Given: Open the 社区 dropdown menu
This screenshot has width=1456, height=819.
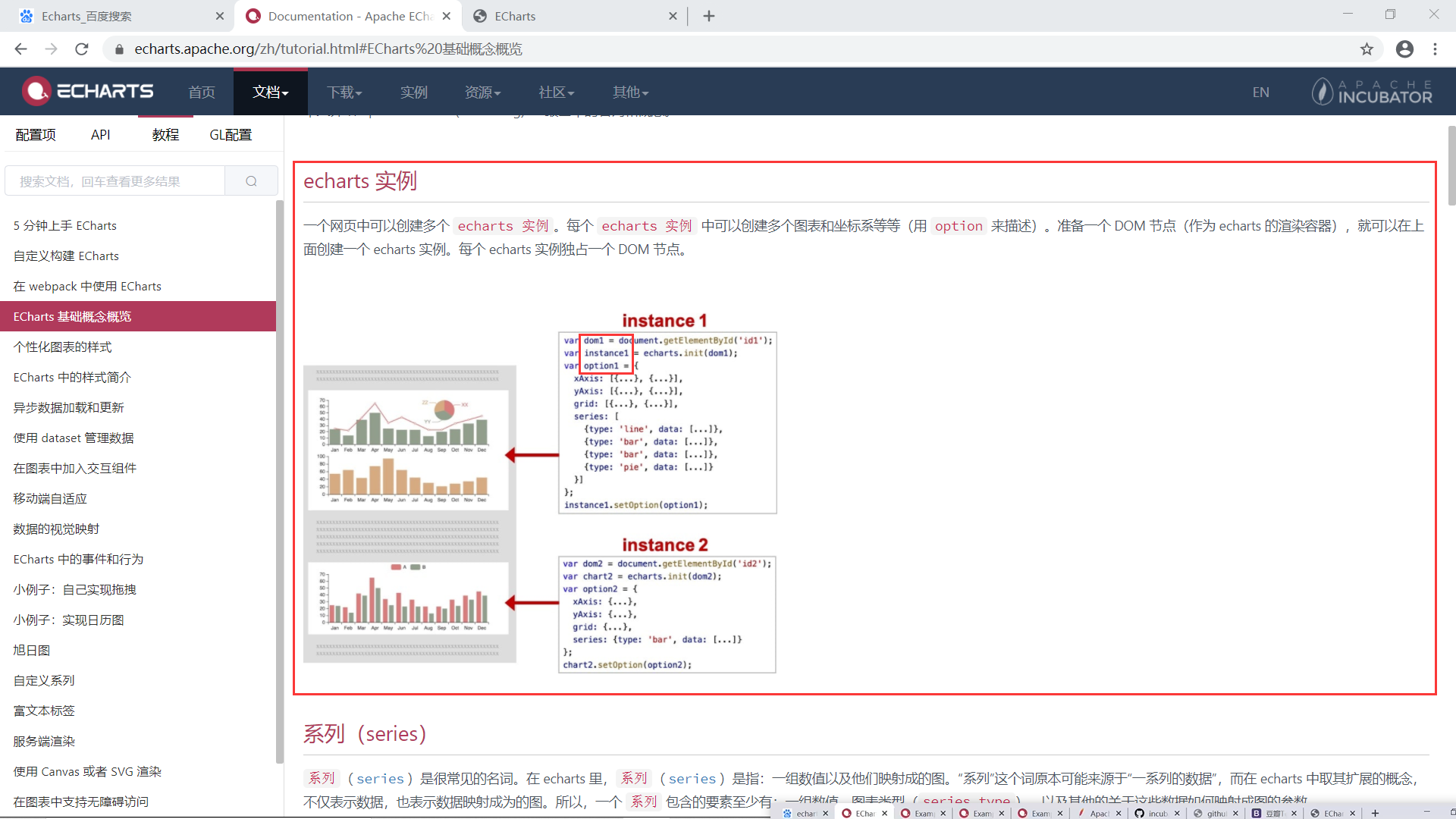Looking at the screenshot, I should point(556,92).
